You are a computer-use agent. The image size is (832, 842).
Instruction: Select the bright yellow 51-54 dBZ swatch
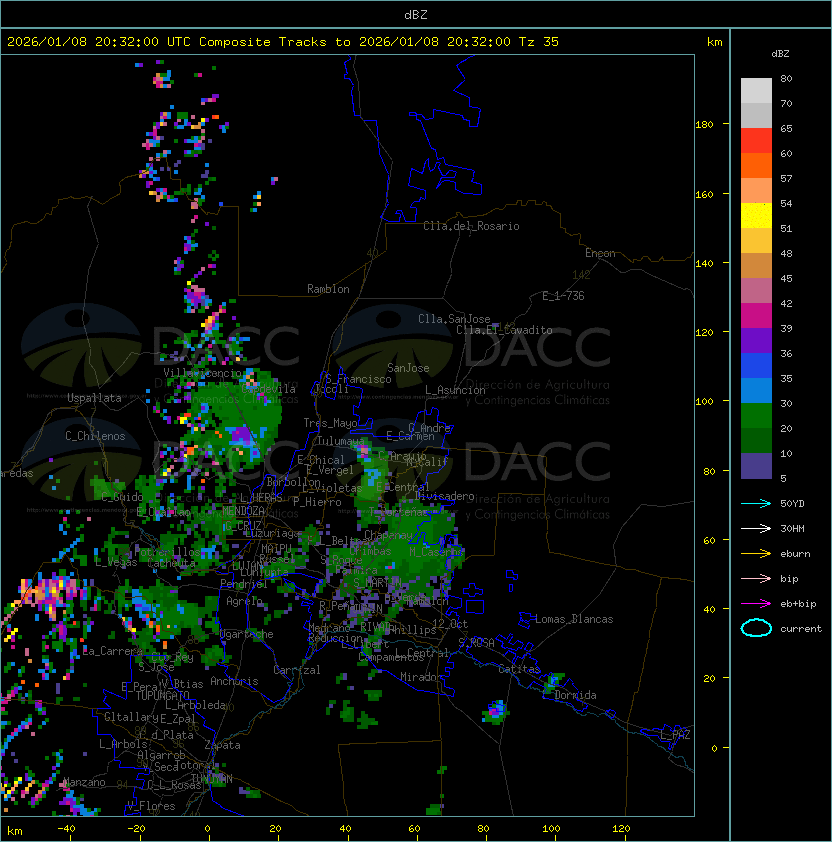point(756,216)
